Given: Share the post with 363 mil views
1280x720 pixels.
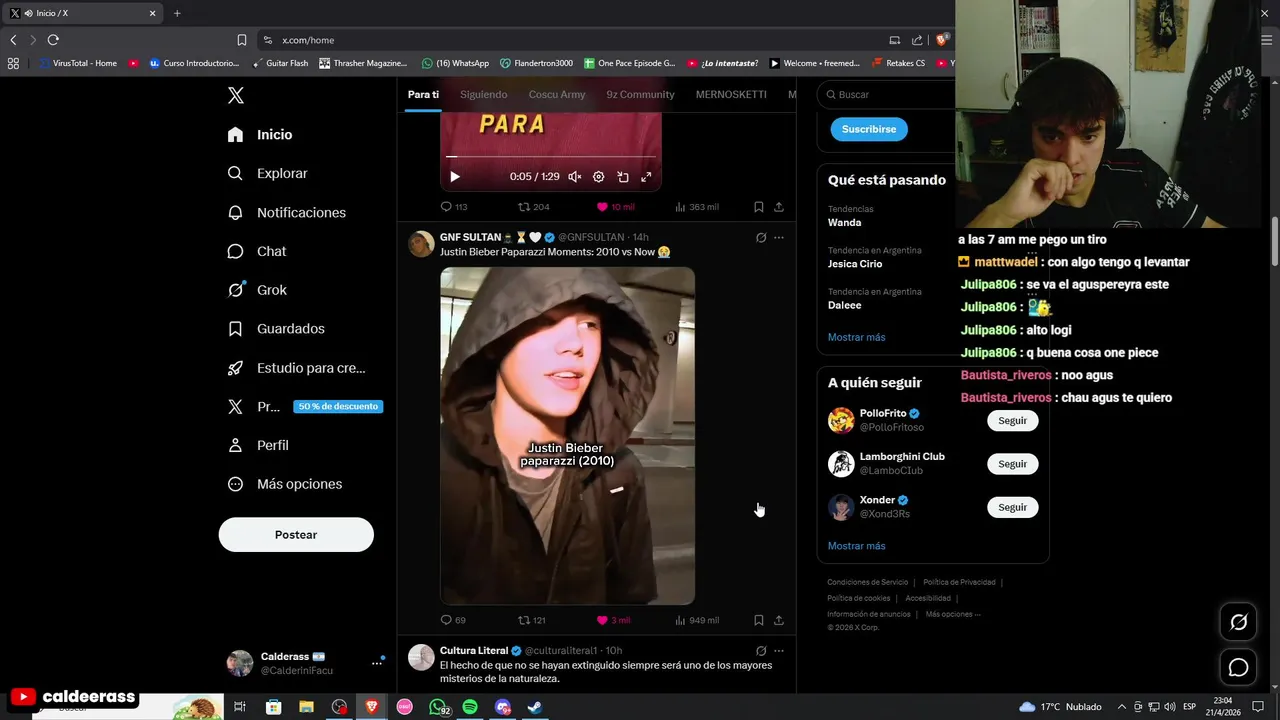Looking at the screenshot, I should pyautogui.click(x=779, y=207).
